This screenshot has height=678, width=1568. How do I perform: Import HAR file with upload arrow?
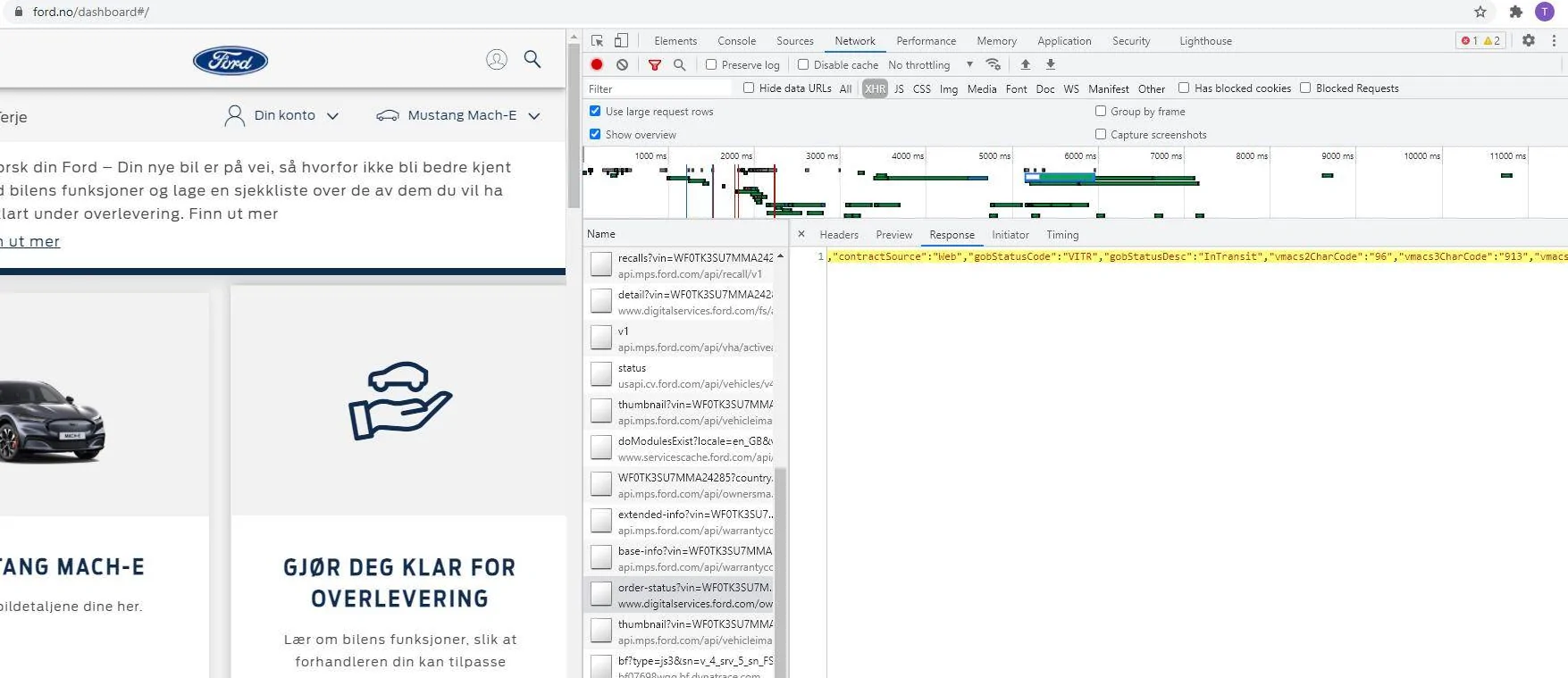pyautogui.click(x=1026, y=64)
